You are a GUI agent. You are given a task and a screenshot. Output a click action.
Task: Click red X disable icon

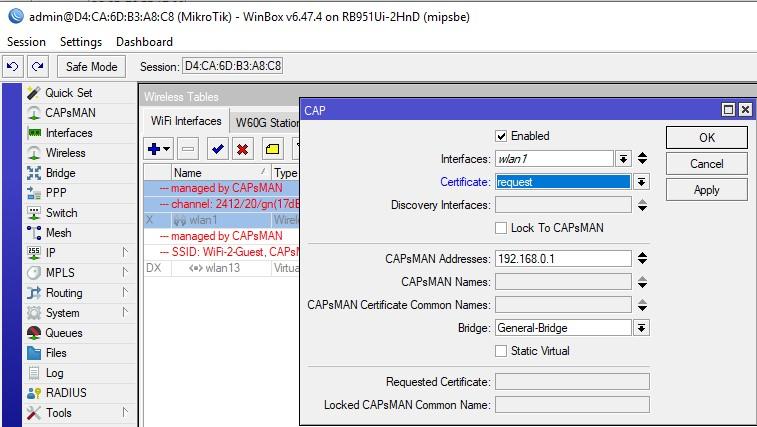tap(242, 149)
